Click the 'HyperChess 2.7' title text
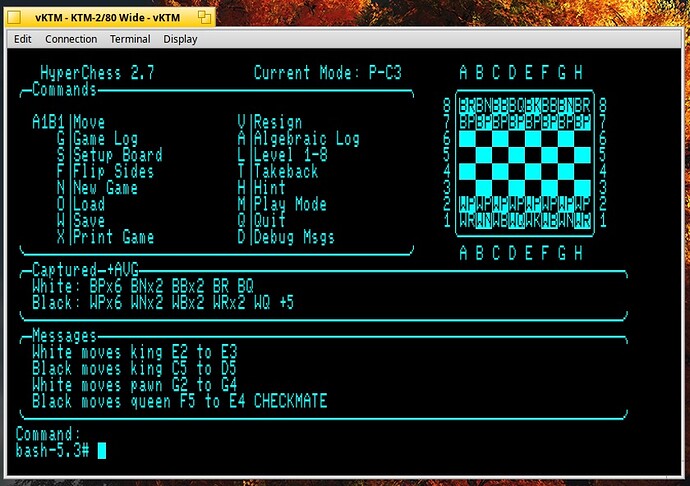690x486 pixels. 97,73
